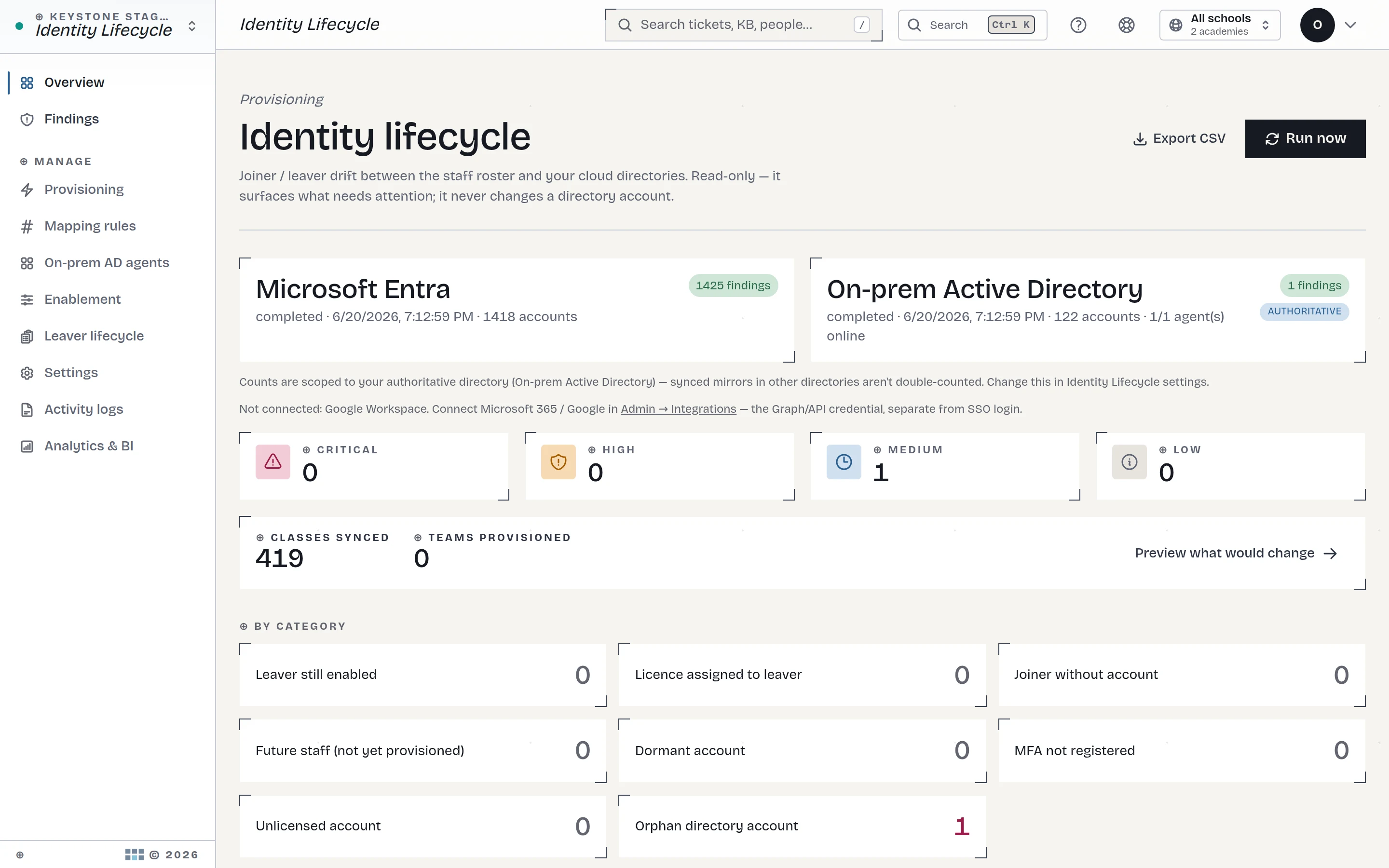The width and height of the screenshot is (1389, 868).
Task: Open the Joiner without account category
Action: tap(1182, 675)
